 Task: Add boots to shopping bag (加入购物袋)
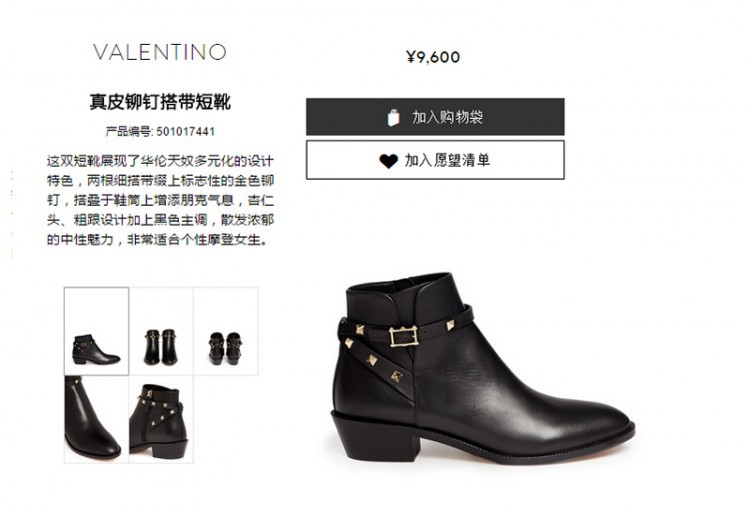pyautogui.click(x=435, y=117)
